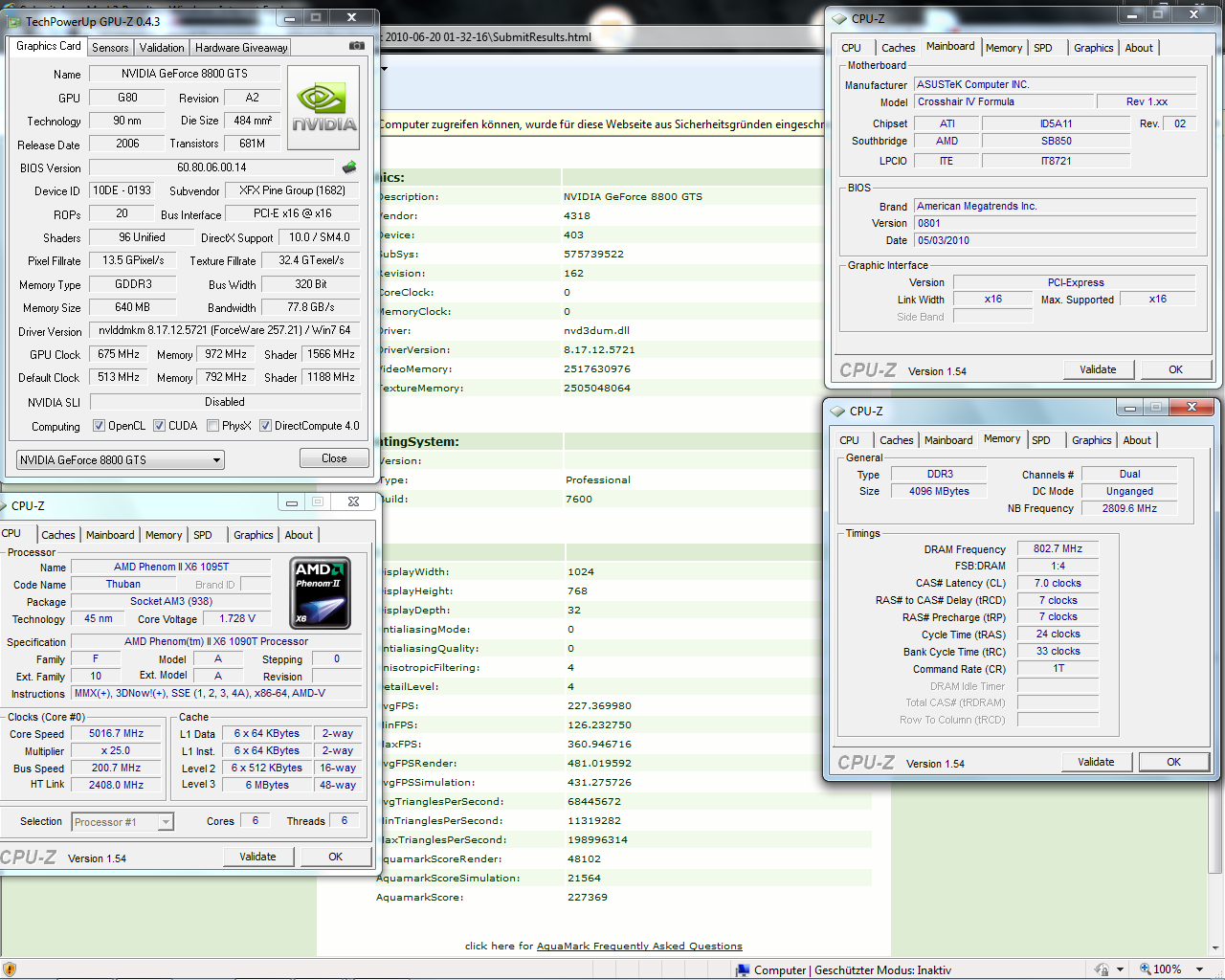Click the CPU-Z Memory window title icon
The width and height of the screenshot is (1225, 980).
(837, 411)
